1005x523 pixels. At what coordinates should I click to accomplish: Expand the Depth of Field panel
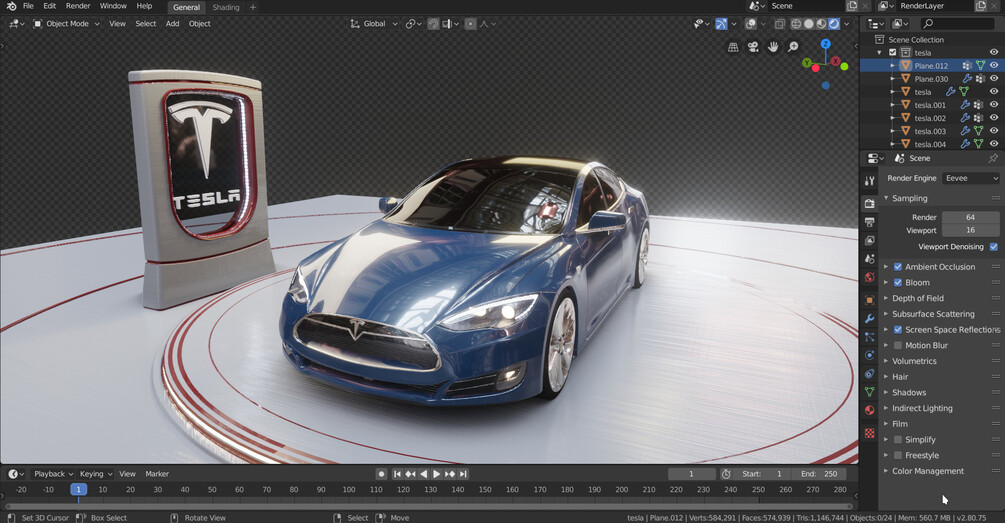pyautogui.click(x=886, y=298)
